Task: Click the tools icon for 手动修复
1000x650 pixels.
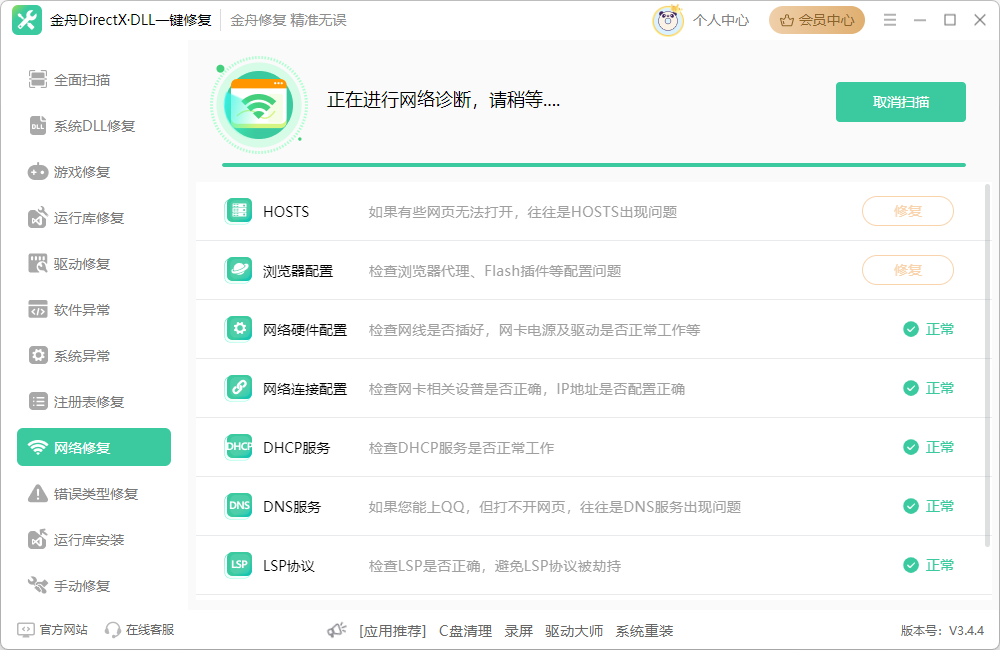Action: (38, 585)
